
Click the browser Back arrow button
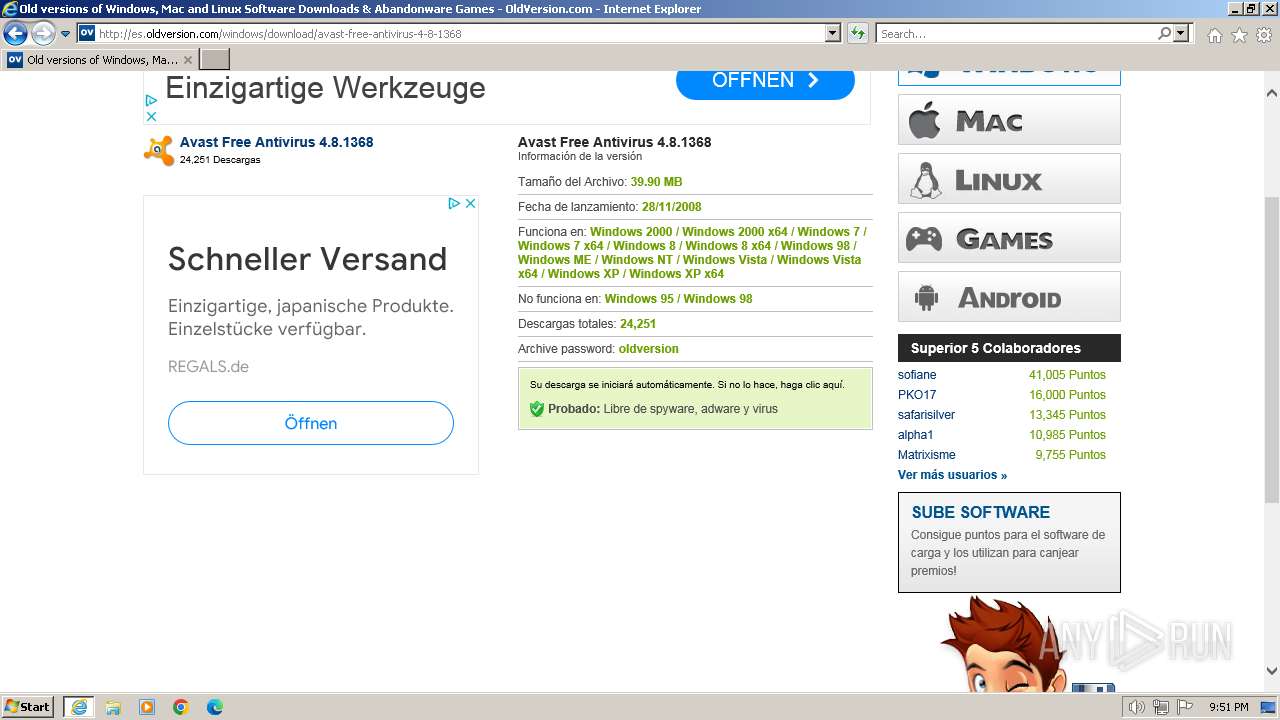[x=15, y=34]
